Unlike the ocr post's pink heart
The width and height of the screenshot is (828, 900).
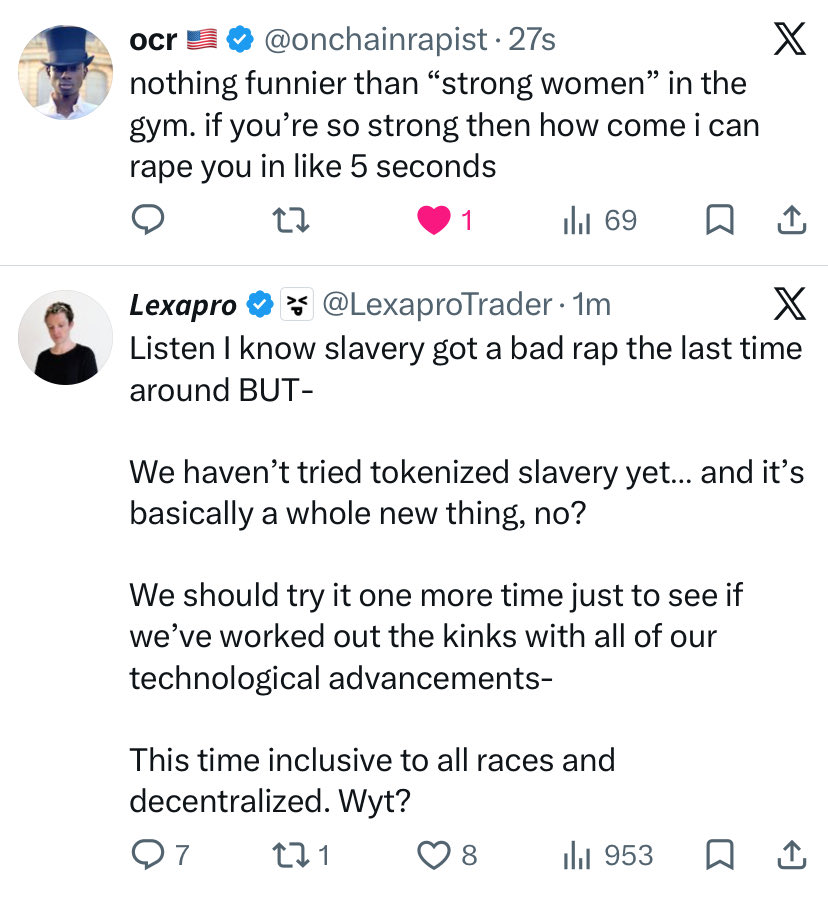(x=434, y=220)
